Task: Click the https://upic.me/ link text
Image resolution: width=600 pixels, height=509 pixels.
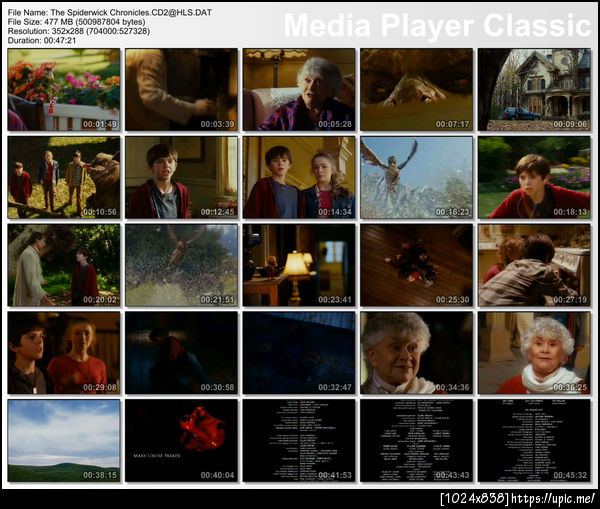Action: click(x=553, y=498)
